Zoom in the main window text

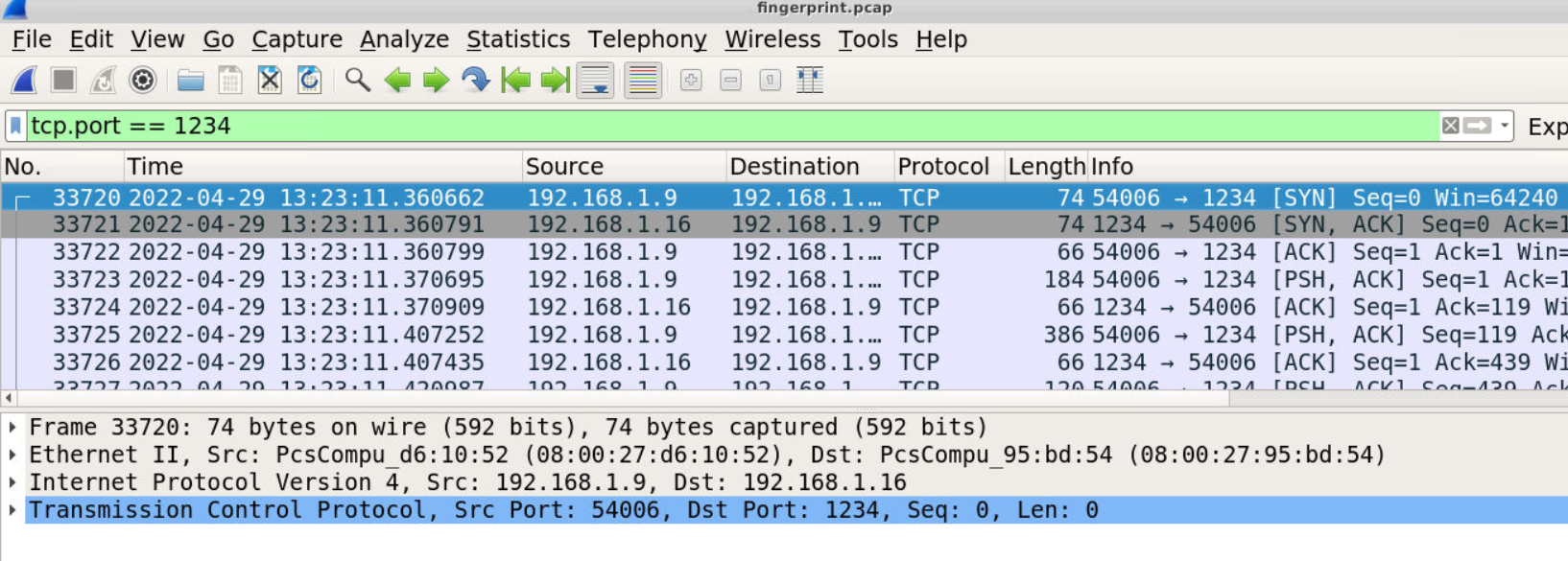pos(691,81)
